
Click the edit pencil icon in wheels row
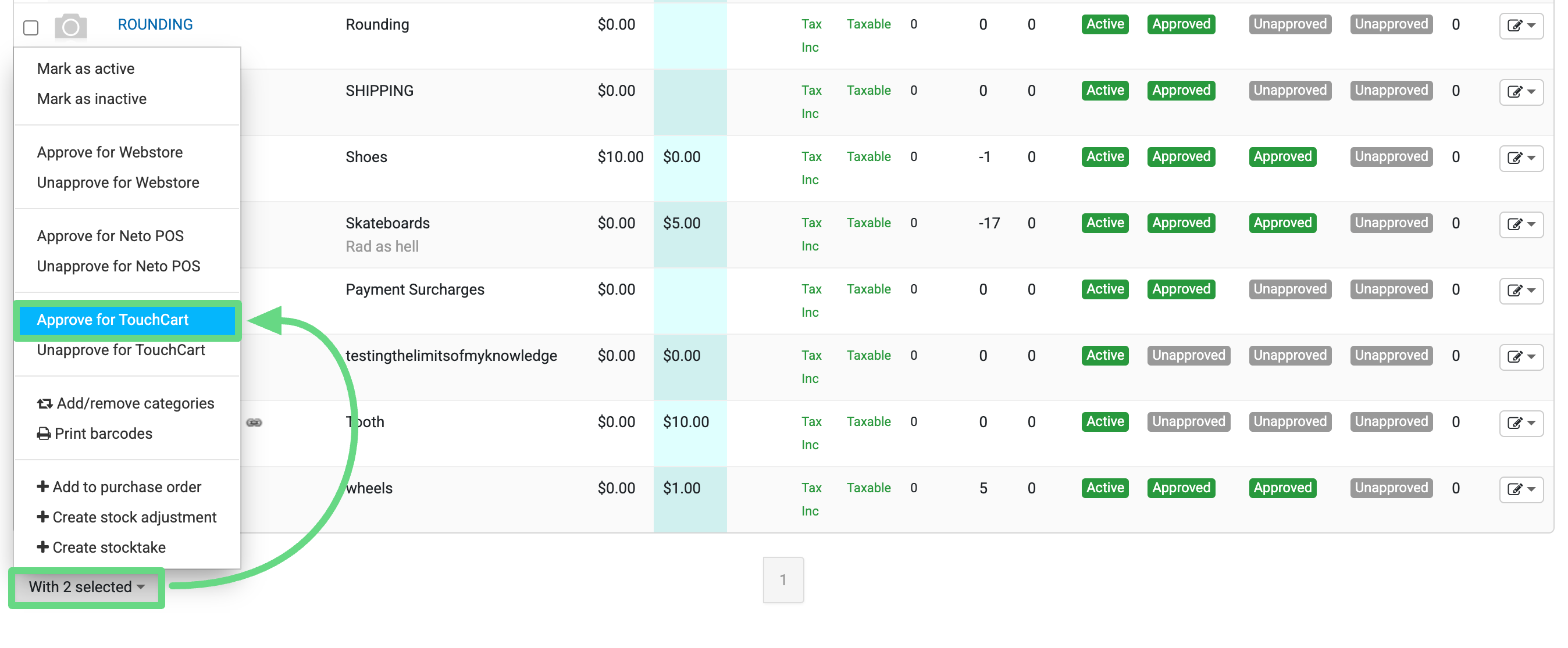tap(1514, 489)
